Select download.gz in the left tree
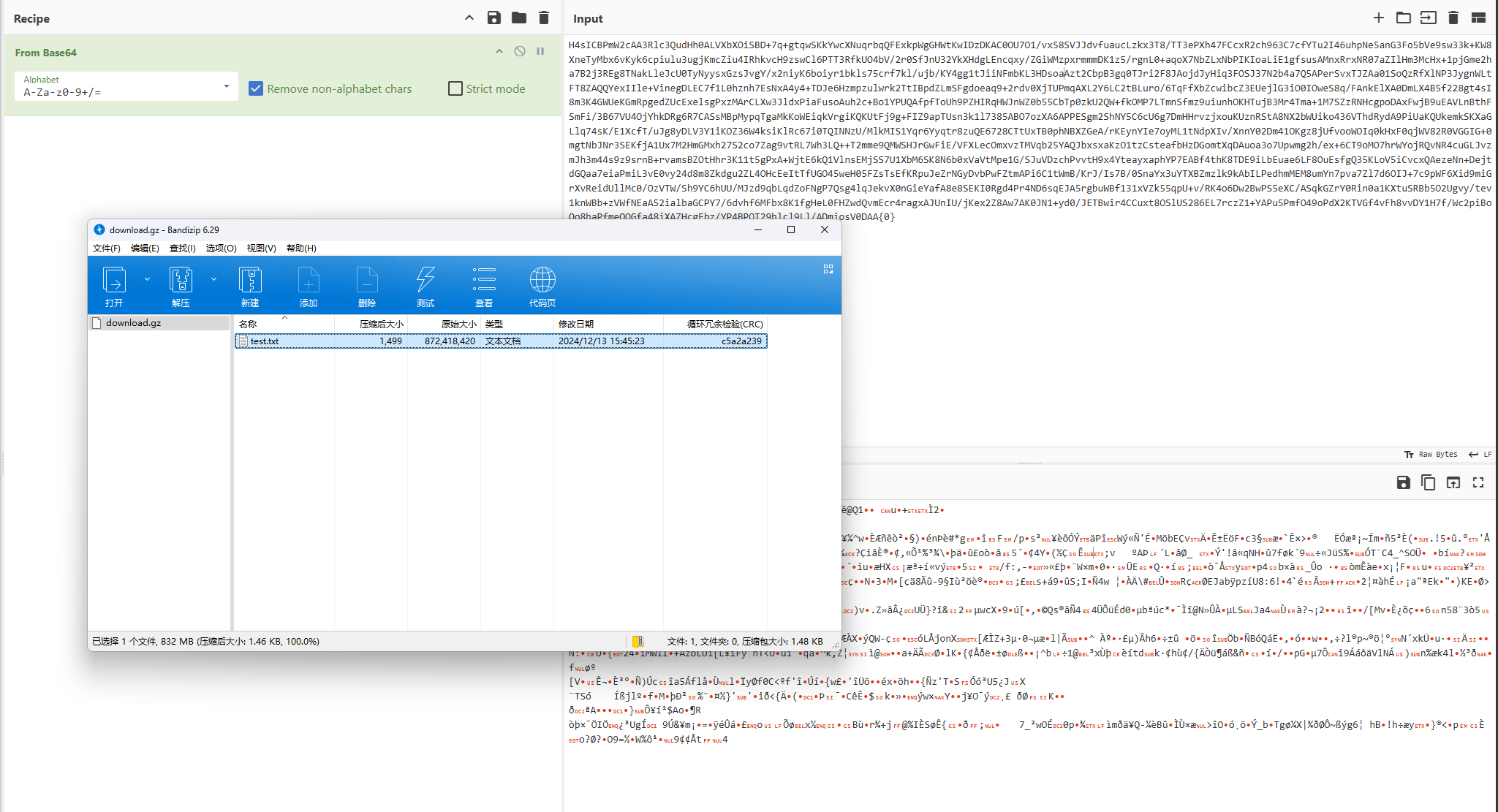Image resolution: width=1498 pixels, height=812 pixels. tap(133, 323)
